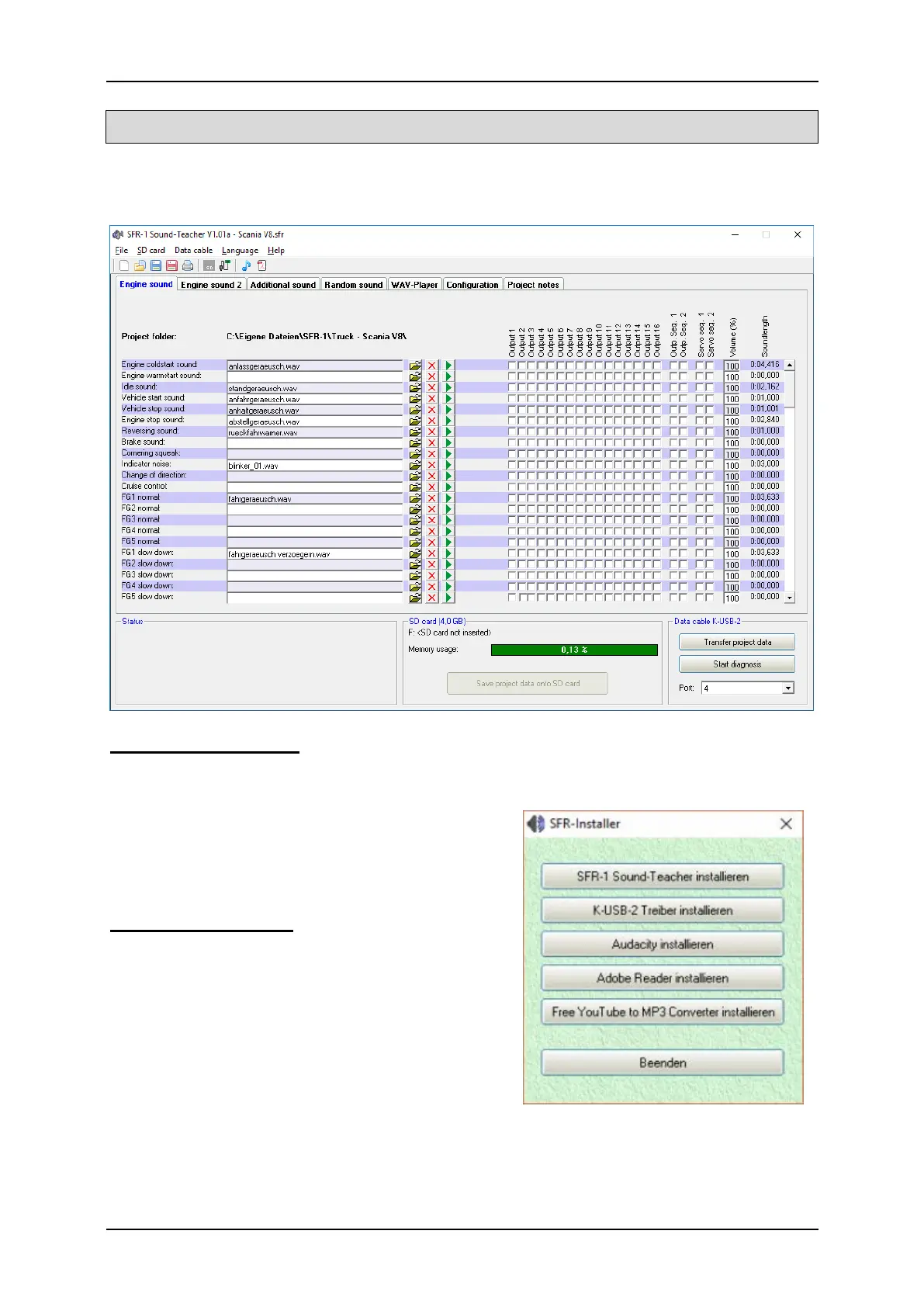924x1307 pixels.
Task: Open the SD card menu
Action: click(151, 250)
